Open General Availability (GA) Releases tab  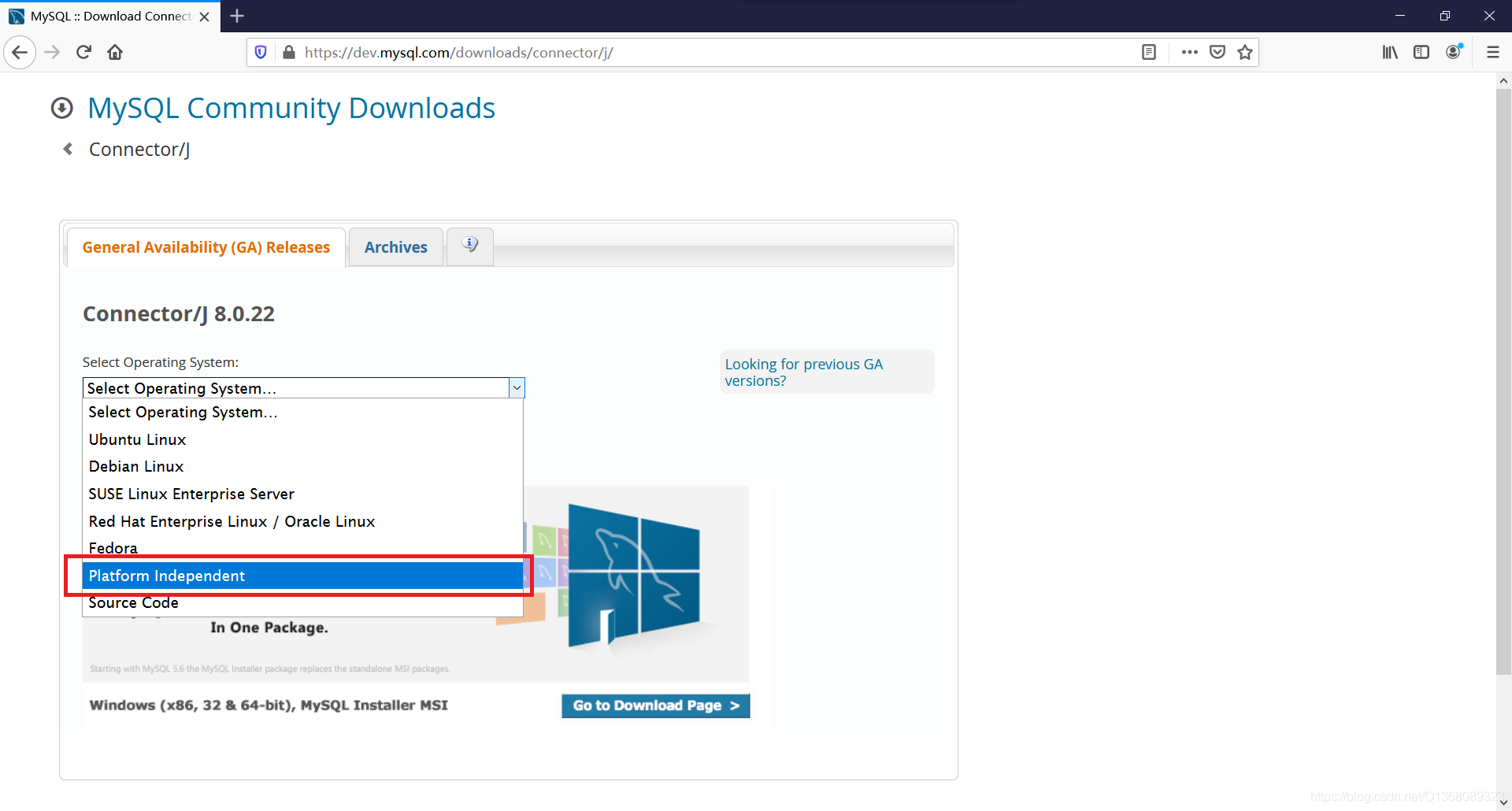click(x=206, y=247)
